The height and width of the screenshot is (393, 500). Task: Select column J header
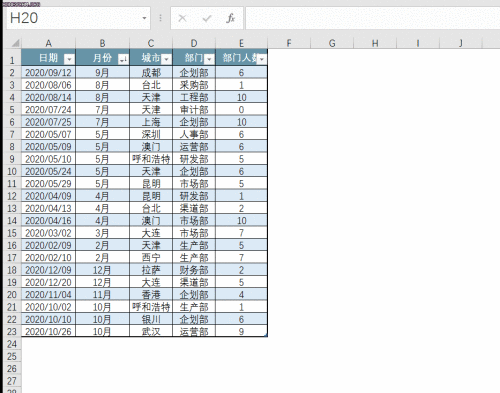click(461, 43)
